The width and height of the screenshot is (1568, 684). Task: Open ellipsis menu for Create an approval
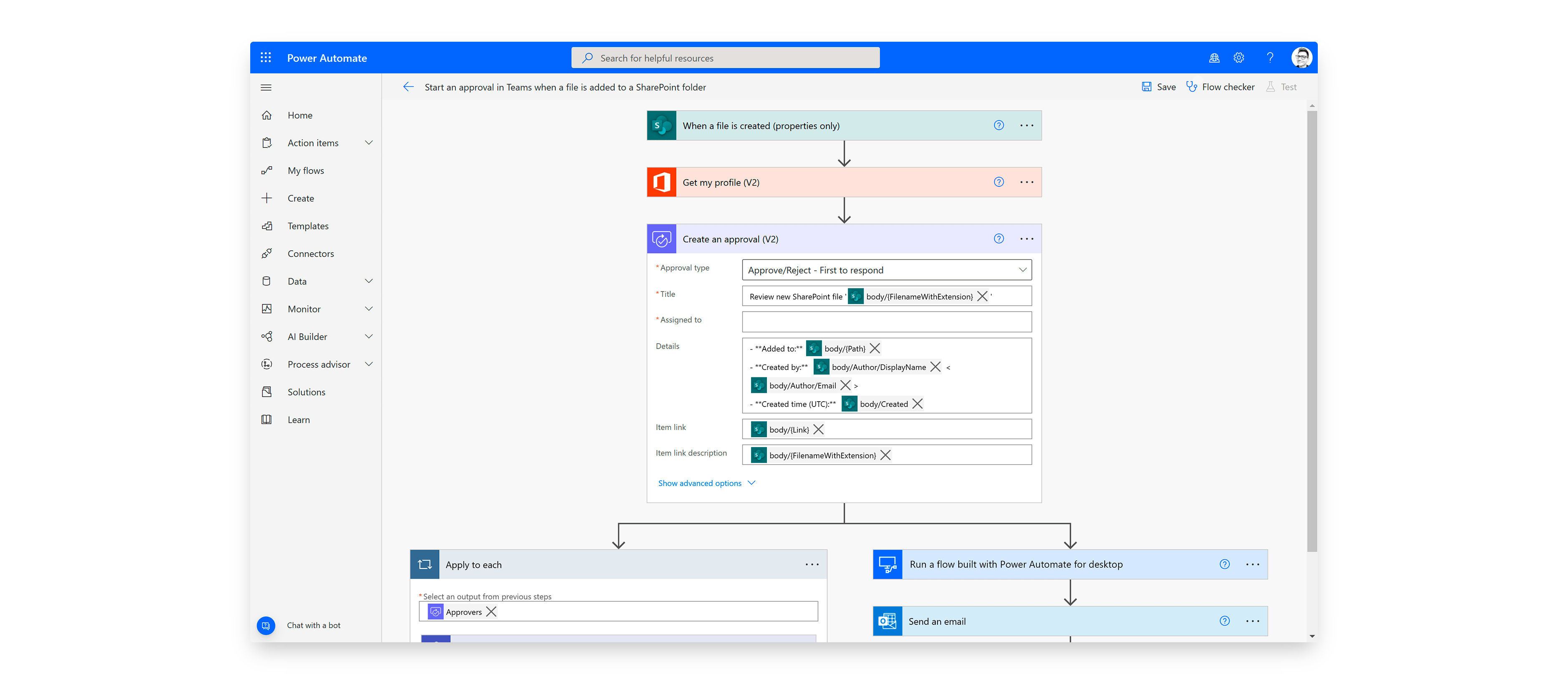1027,239
